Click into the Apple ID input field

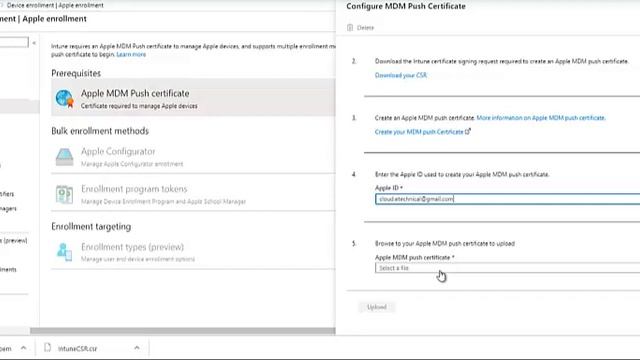tap(507, 199)
